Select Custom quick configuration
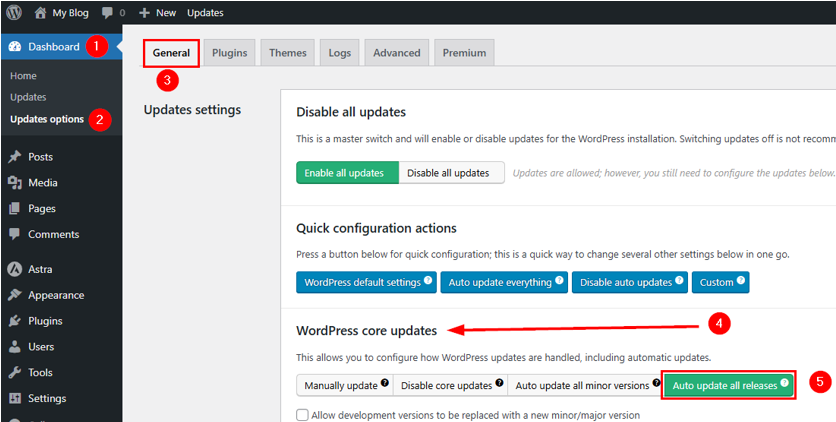Viewport: 836px width, 422px height. (x=721, y=282)
